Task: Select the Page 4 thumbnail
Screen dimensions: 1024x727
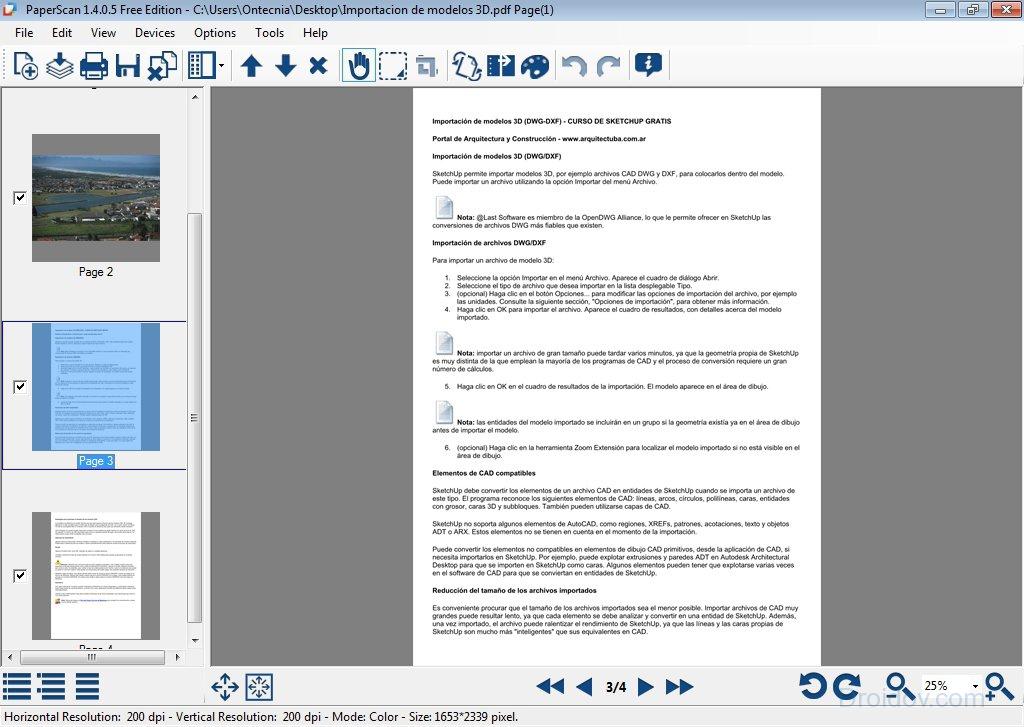Action: pyautogui.click(x=96, y=575)
